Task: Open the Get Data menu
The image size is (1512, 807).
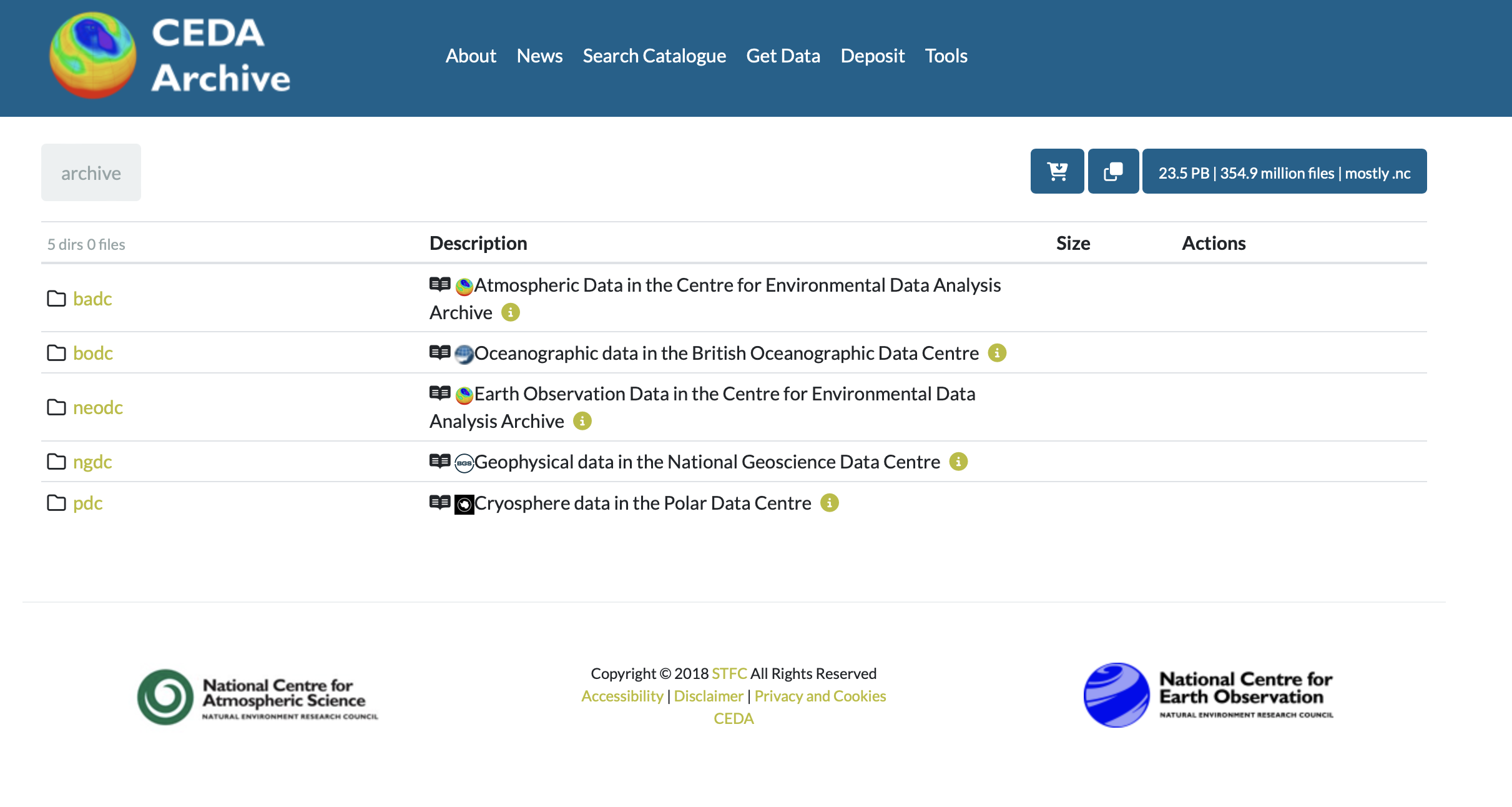Action: pos(783,56)
